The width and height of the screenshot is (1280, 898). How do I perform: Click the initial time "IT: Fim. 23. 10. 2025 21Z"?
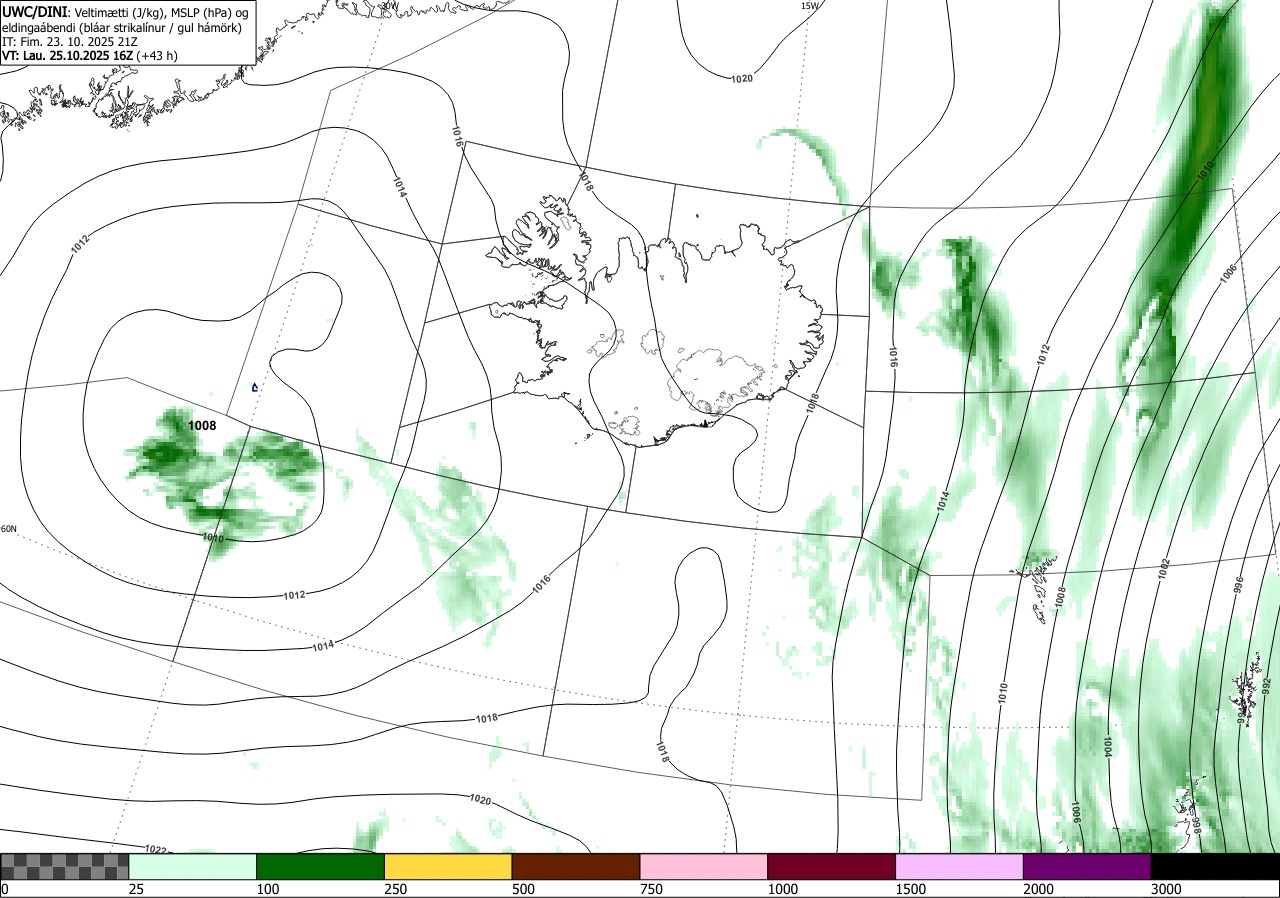click(x=69, y=42)
